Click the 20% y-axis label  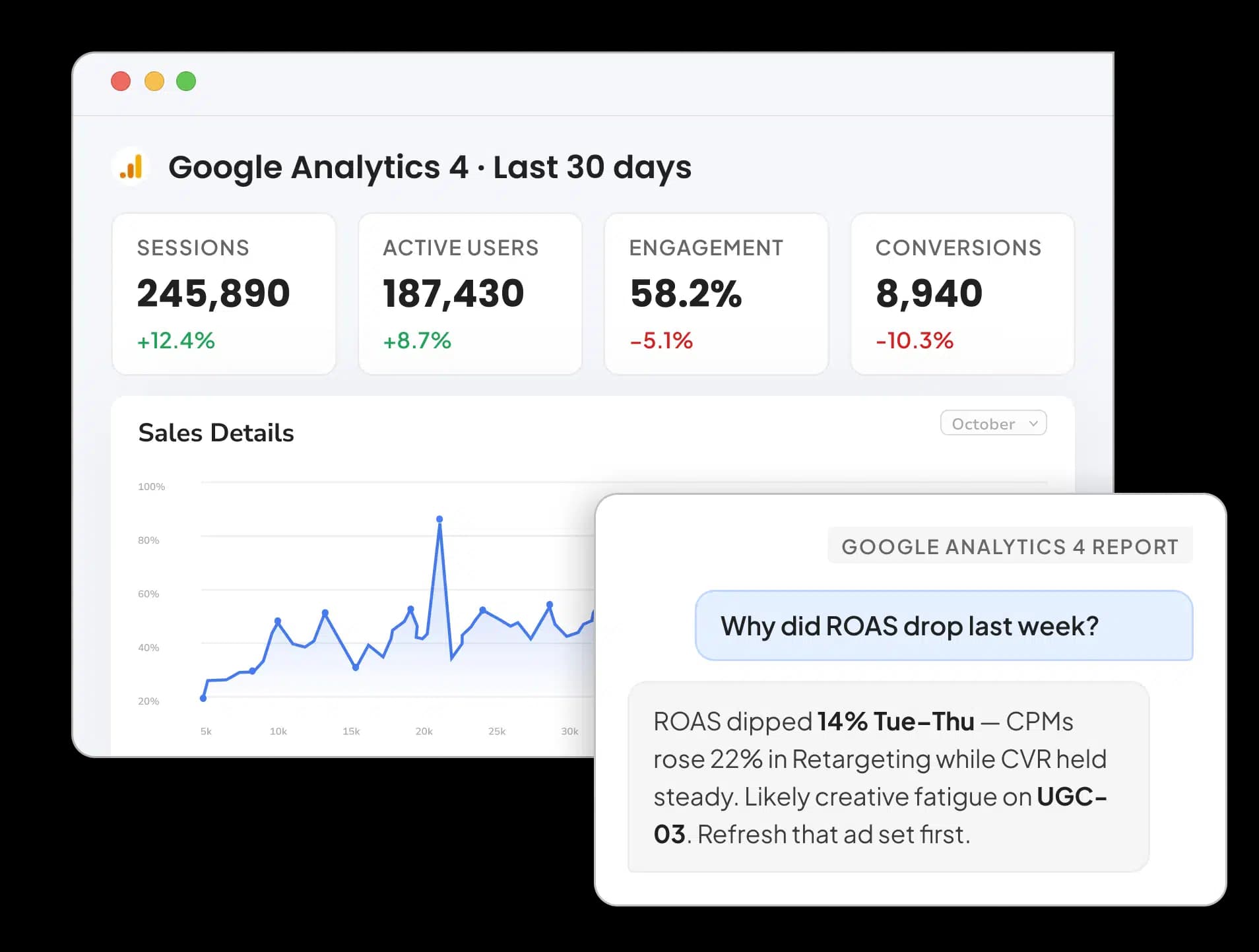click(x=148, y=701)
